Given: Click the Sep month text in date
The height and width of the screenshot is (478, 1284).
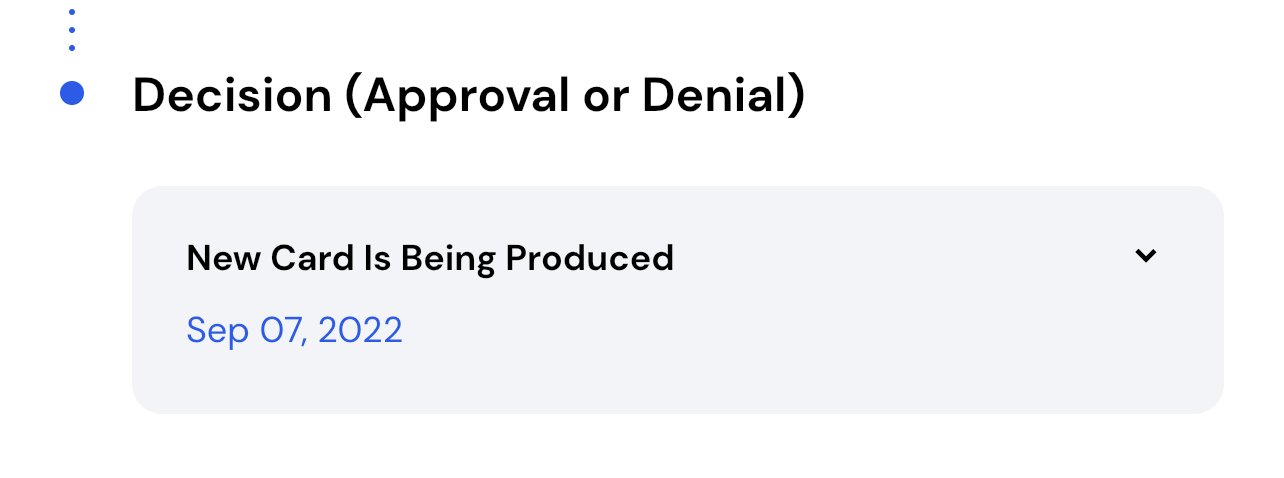Looking at the screenshot, I should 218,332.
